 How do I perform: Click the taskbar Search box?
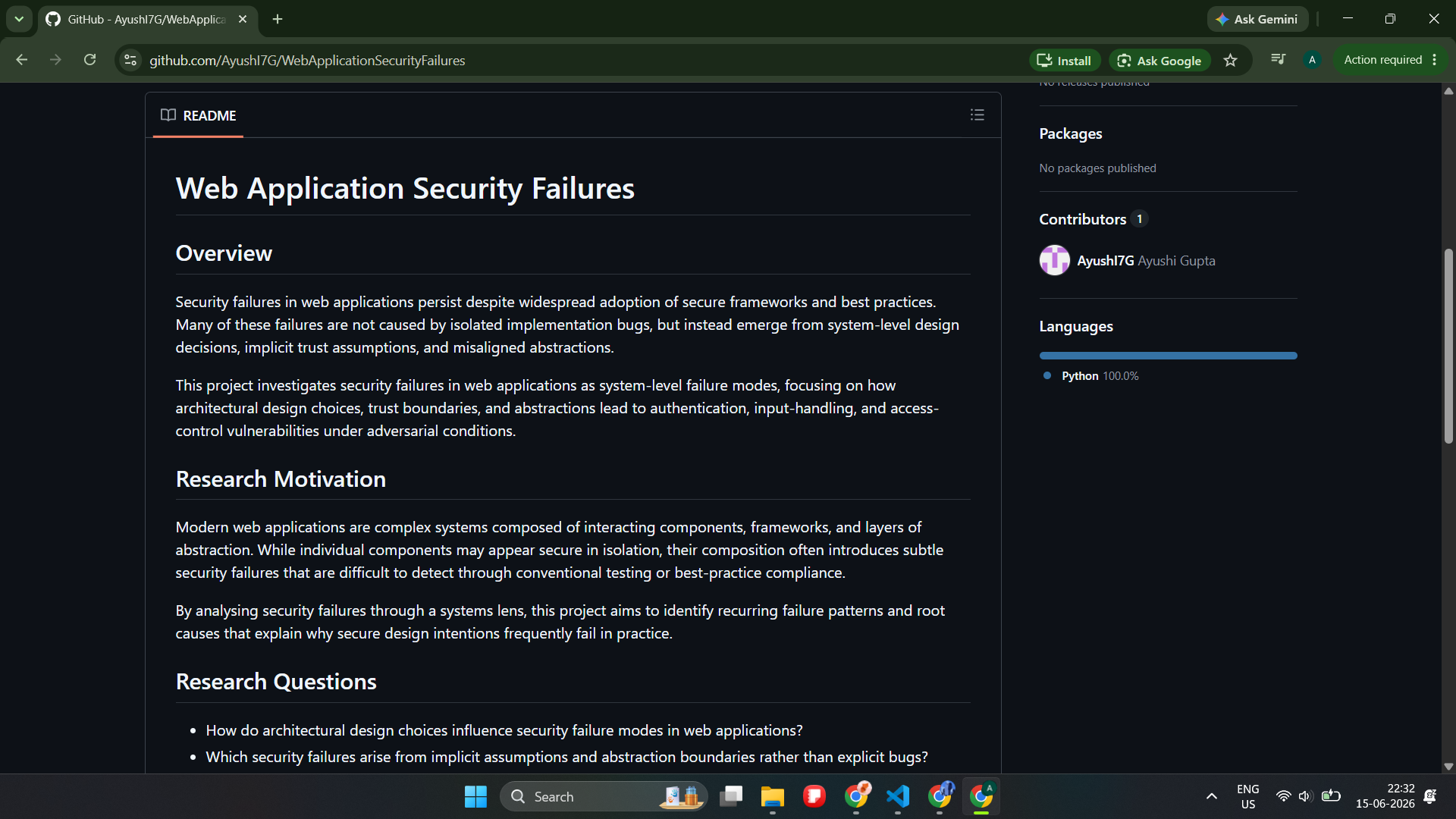pos(604,796)
